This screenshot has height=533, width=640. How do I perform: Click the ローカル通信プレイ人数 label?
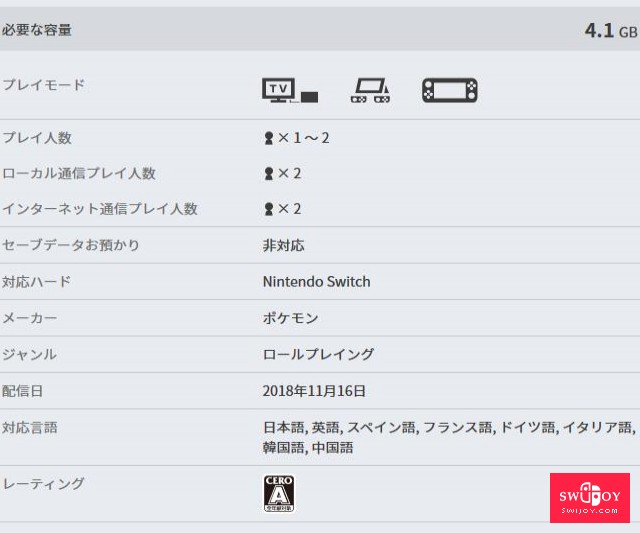79,173
